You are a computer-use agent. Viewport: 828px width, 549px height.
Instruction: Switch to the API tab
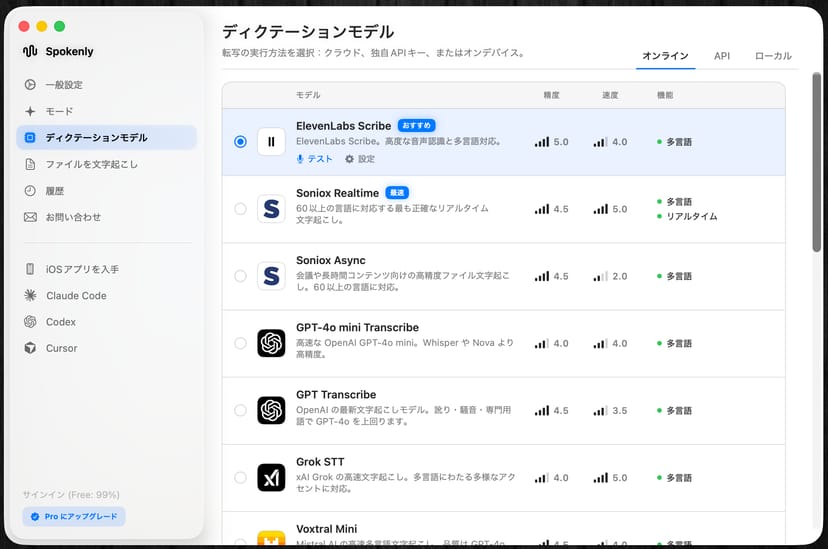[721, 55]
